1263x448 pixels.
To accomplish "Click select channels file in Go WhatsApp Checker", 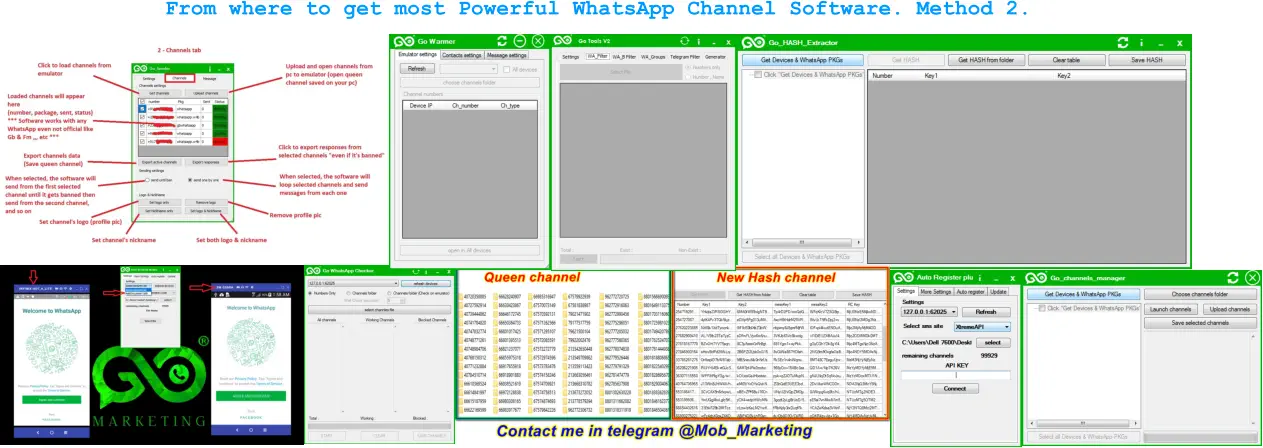I will pos(379,310).
